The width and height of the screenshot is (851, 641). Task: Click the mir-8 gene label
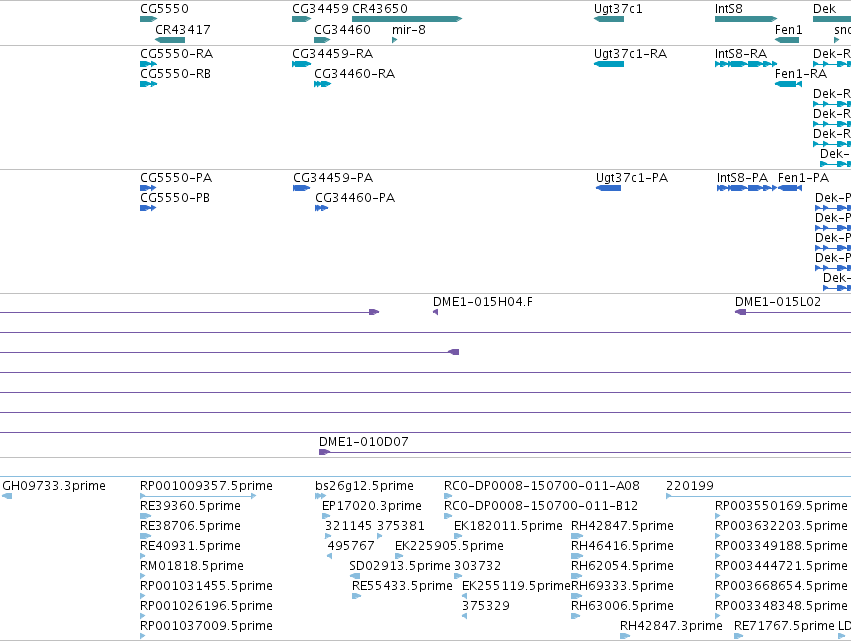click(x=409, y=30)
